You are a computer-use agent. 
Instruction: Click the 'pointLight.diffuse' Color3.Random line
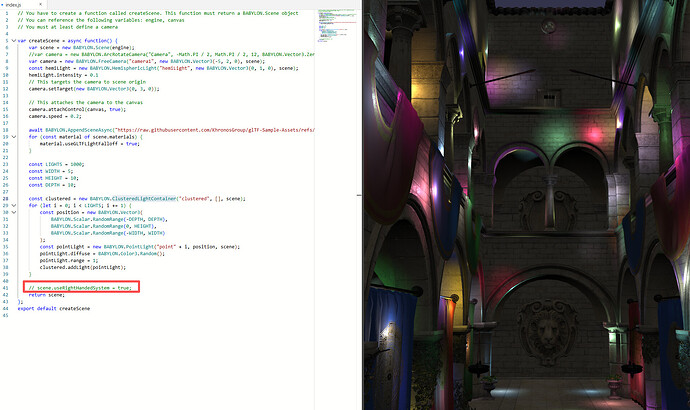pyautogui.click(x=103, y=254)
